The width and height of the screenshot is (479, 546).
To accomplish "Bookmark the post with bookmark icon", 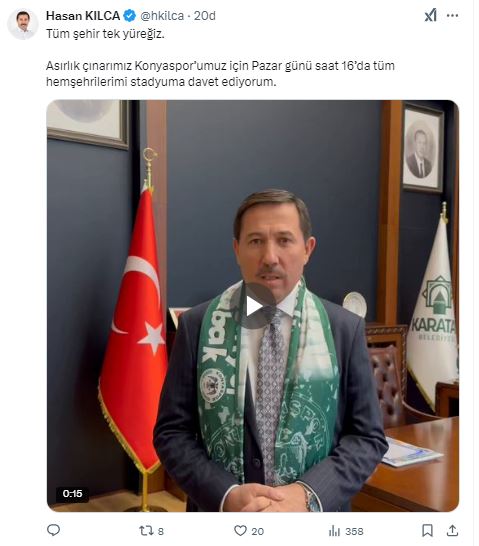I will tap(427, 531).
